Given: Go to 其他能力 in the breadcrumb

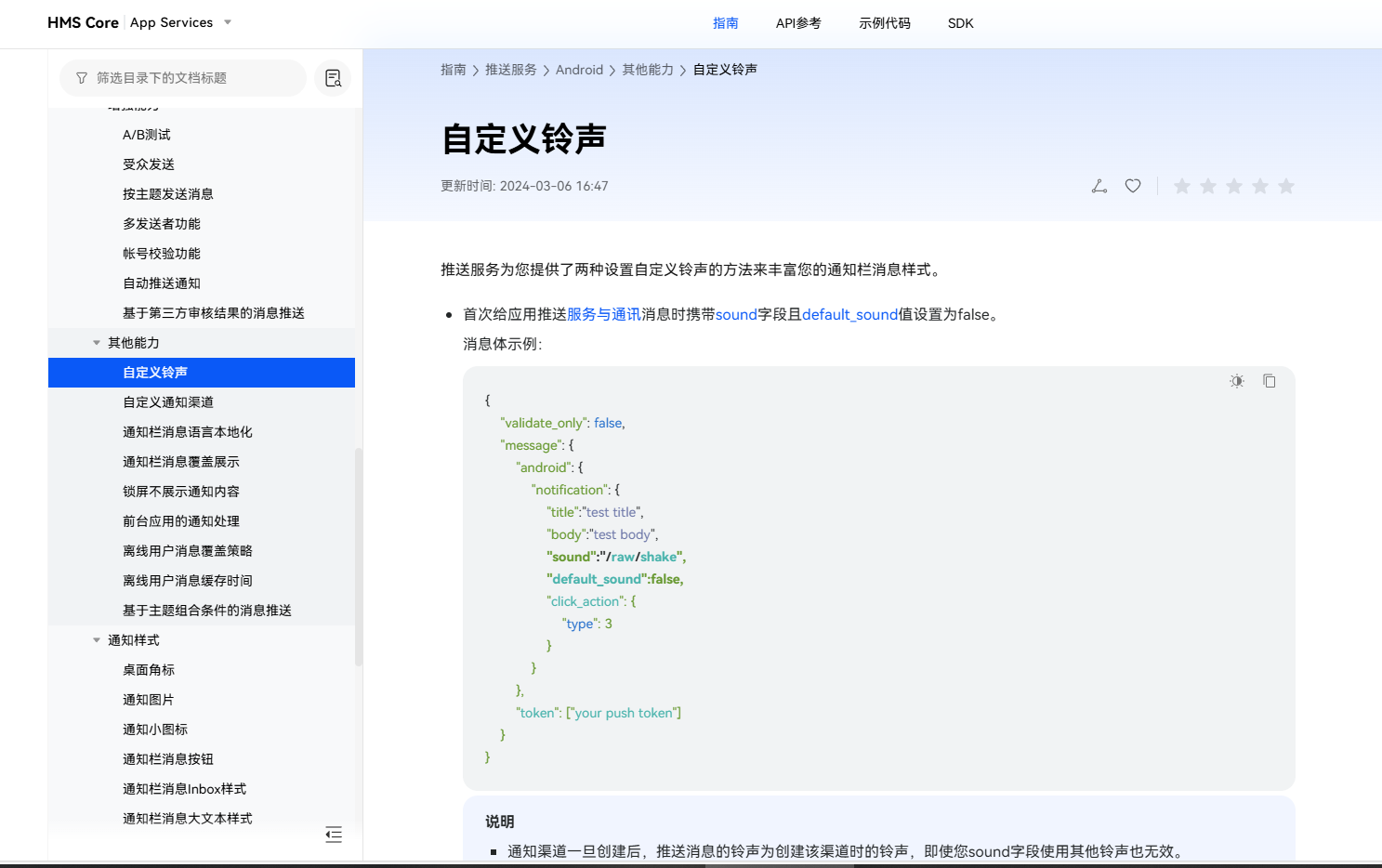Looking at the screenshot, I should pos(648,70).
